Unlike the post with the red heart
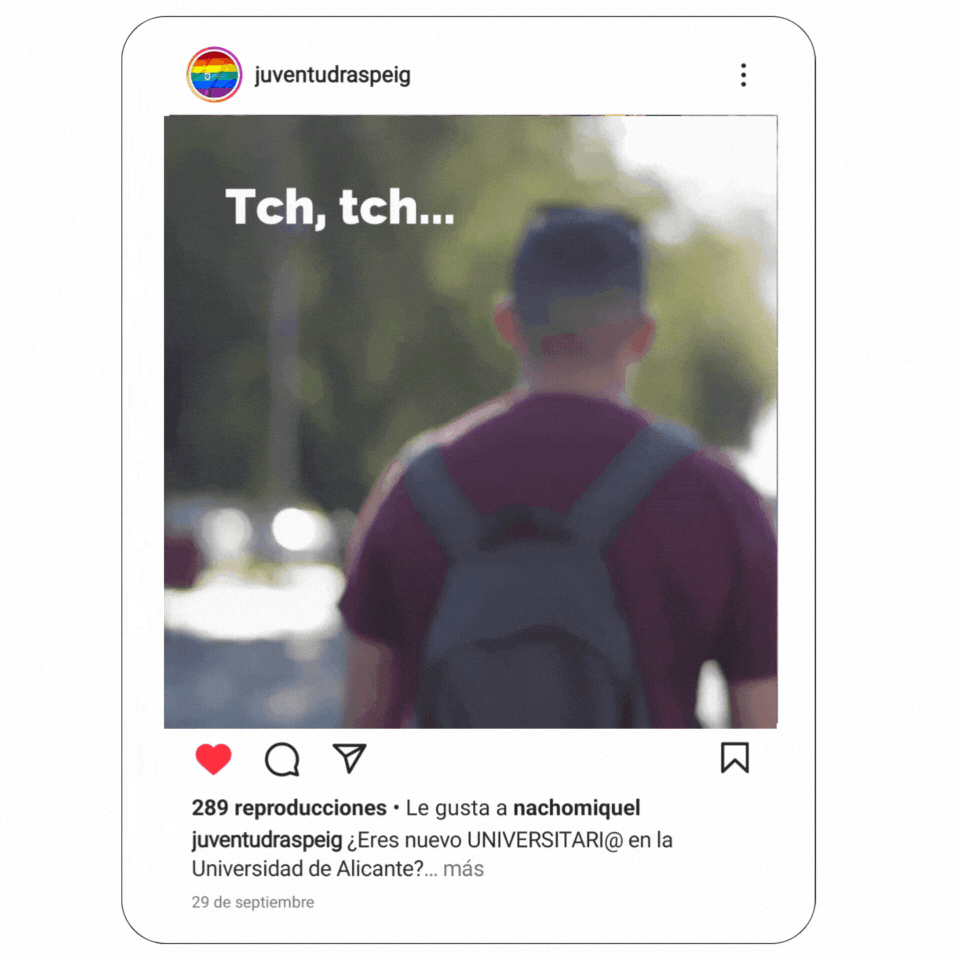The image size is (960, 960). (213, 759)
